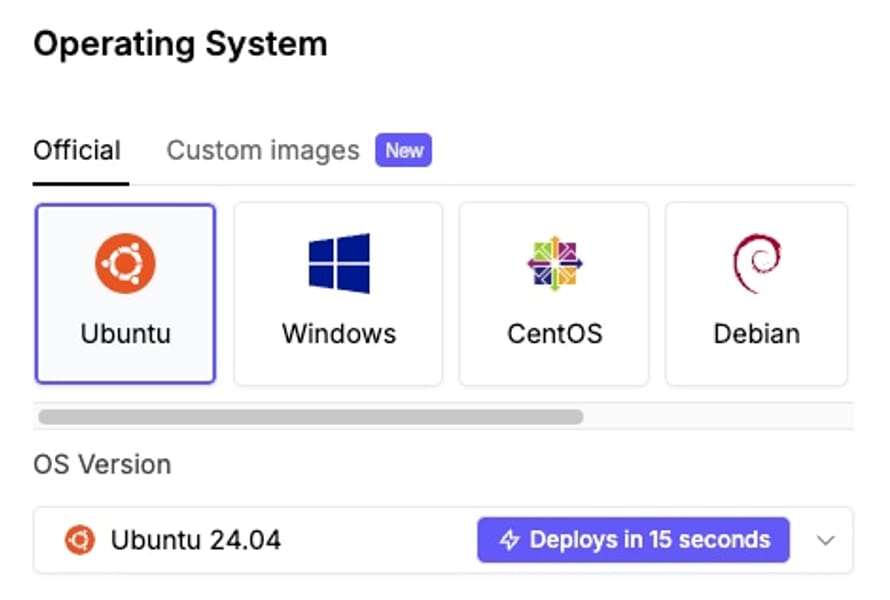890x600 pixels.
Task: Click the Operating System heading
Action: pyautogui.click(x=180, y=44)
